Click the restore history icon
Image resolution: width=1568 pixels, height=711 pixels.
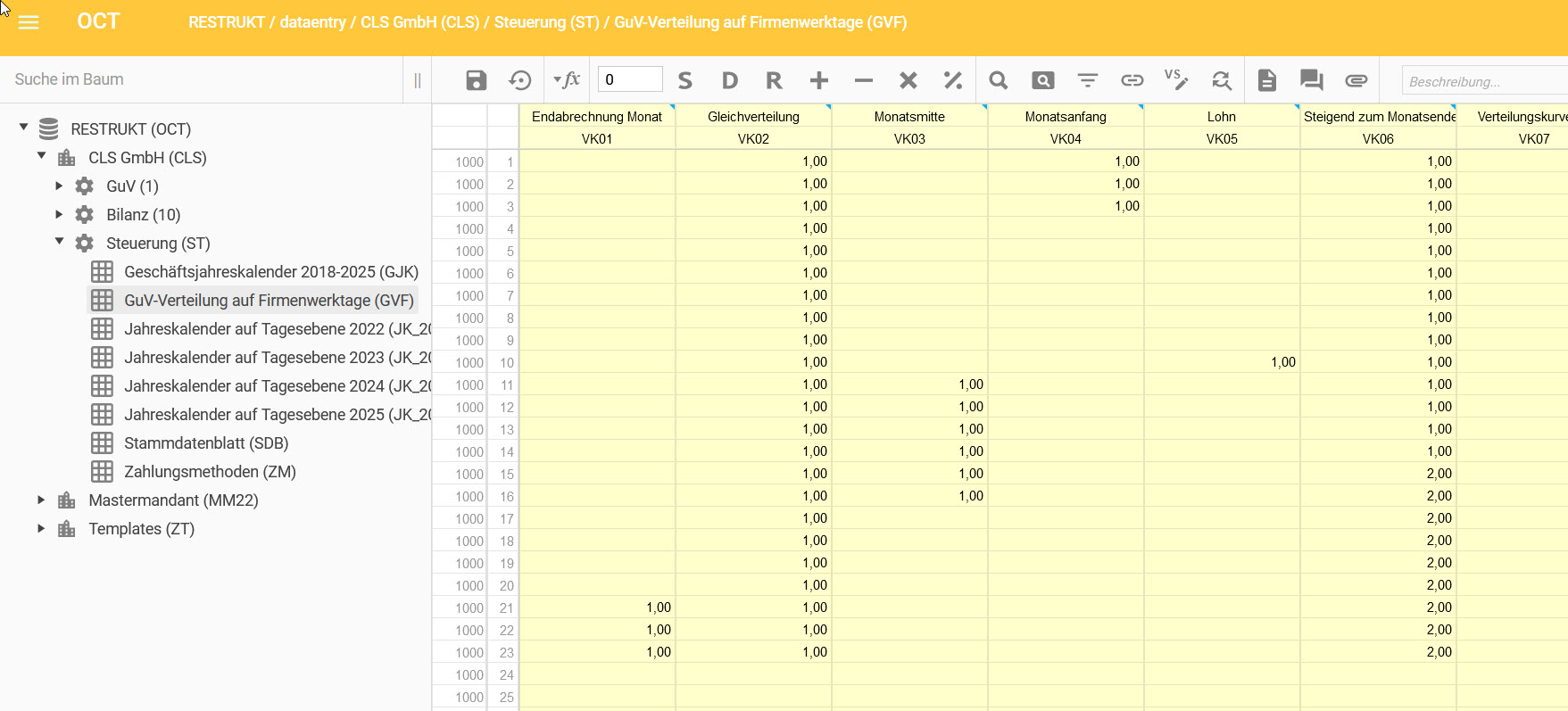[520, 80]
